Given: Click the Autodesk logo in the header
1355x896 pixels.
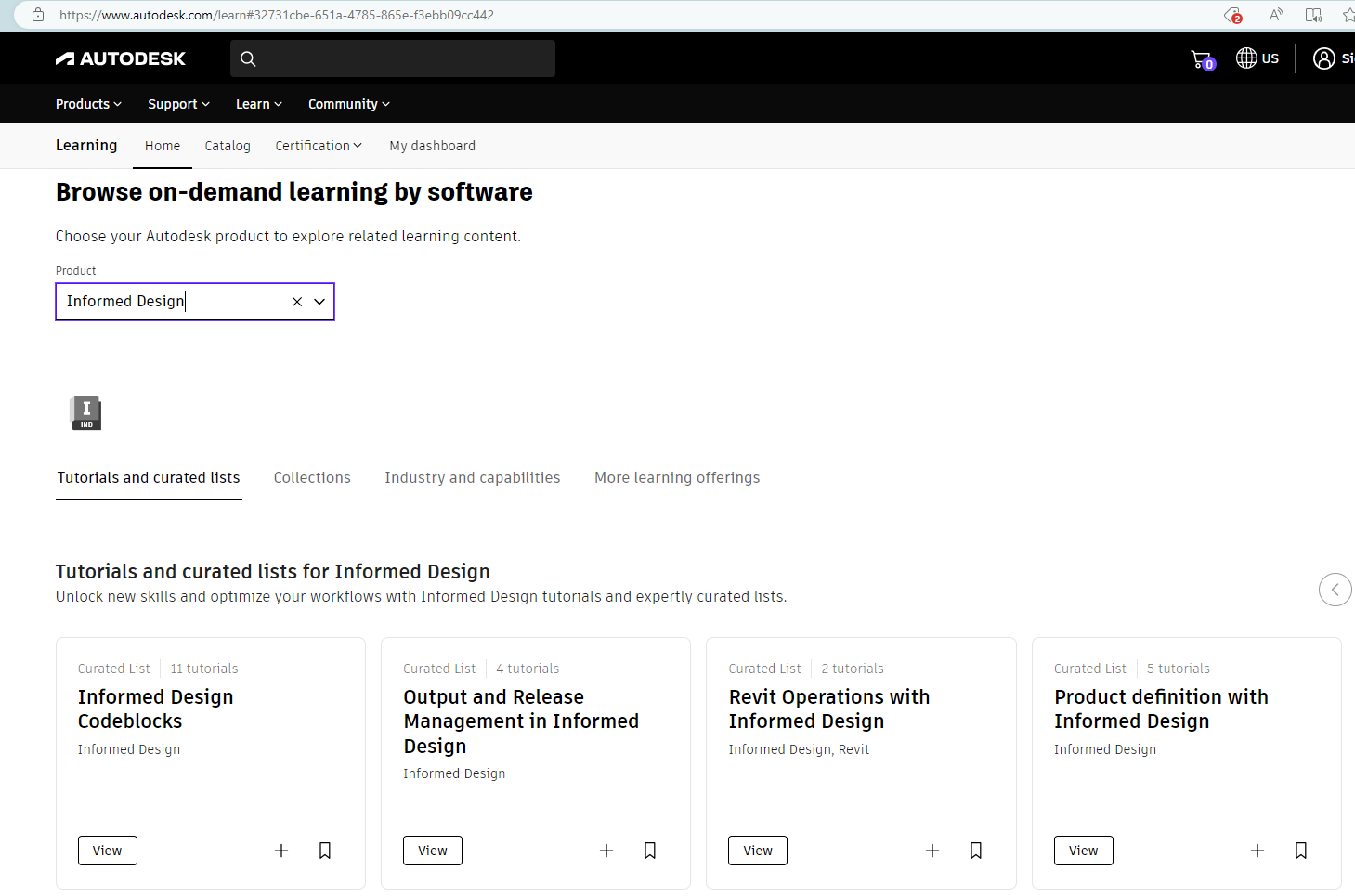Looking at the screenshot, I should [x=121, y=58].
